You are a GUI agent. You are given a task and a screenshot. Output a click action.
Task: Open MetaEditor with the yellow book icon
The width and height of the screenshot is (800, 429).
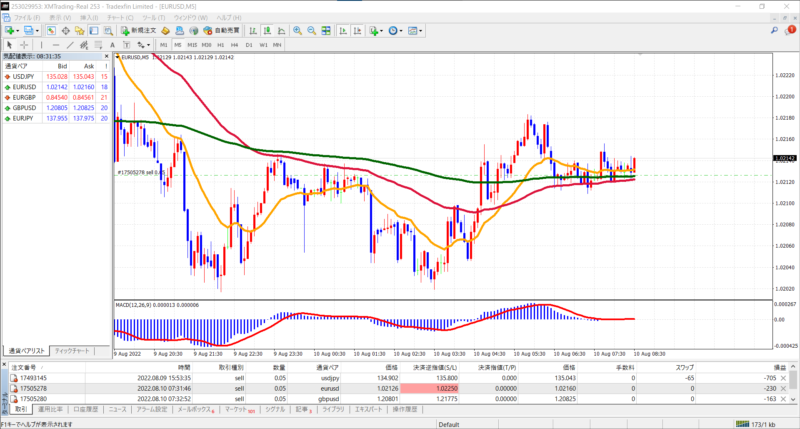pyautogui.click(x=165, y=31)
